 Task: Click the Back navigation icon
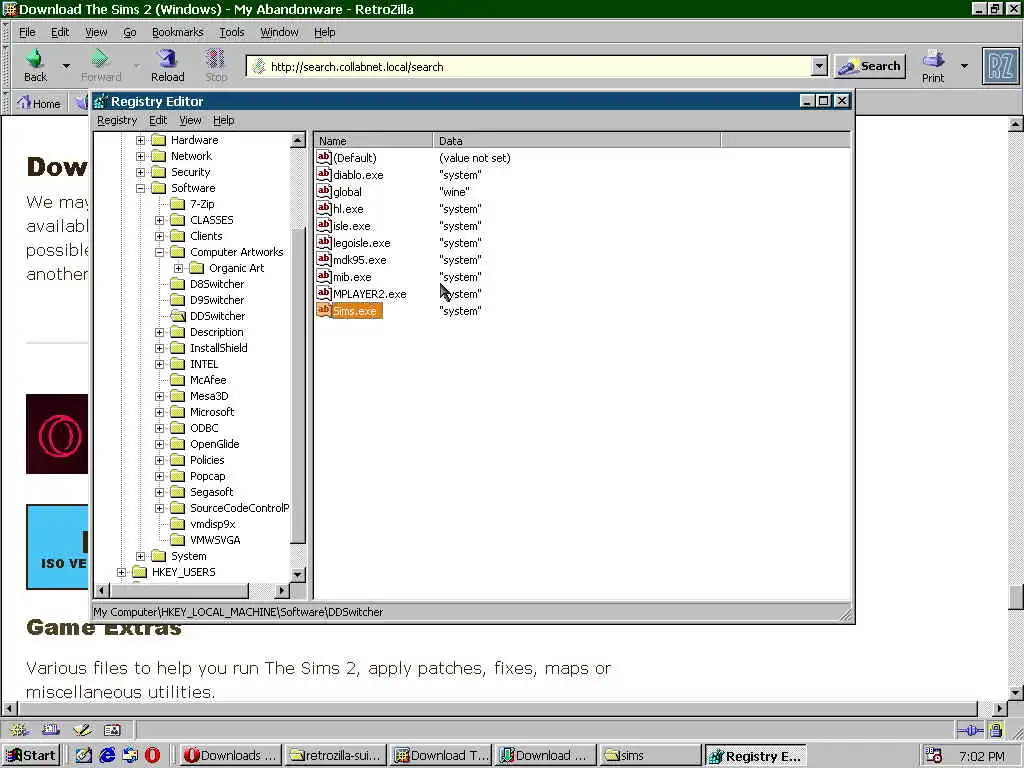tap(35, 59)
